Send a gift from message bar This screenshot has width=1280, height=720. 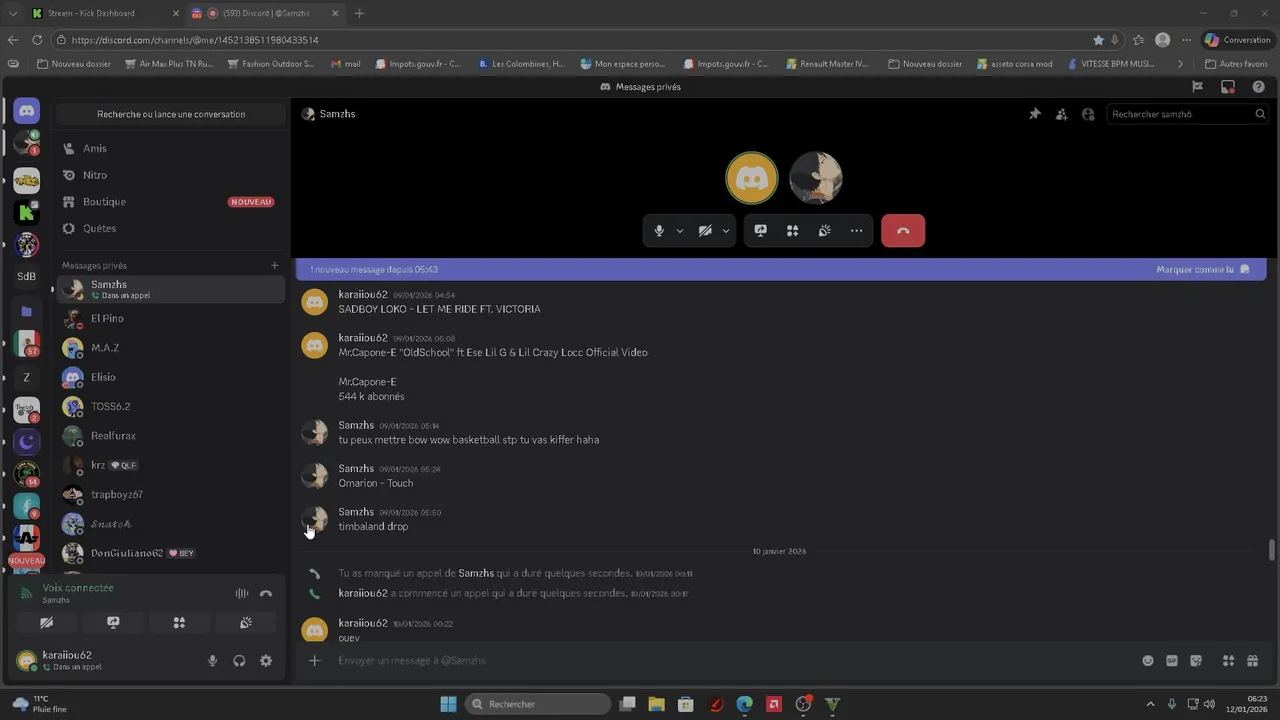[x=1252, y=660]
